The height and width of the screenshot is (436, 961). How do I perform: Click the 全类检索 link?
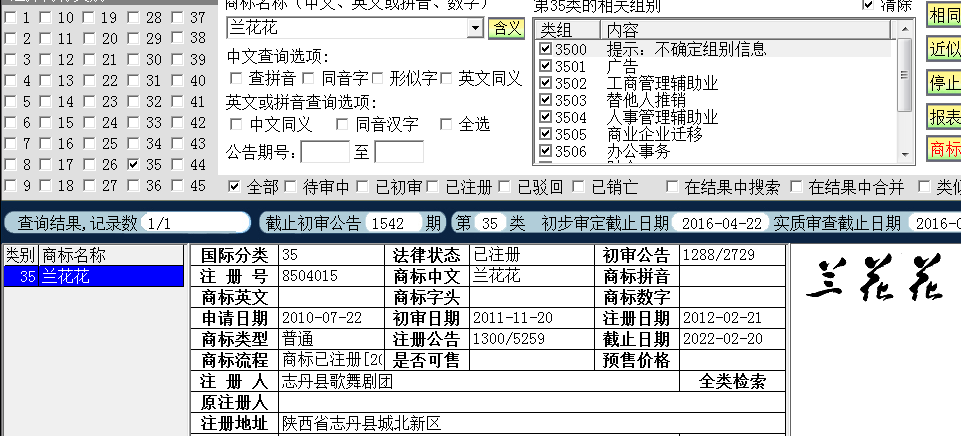click(x=733, y=381)
